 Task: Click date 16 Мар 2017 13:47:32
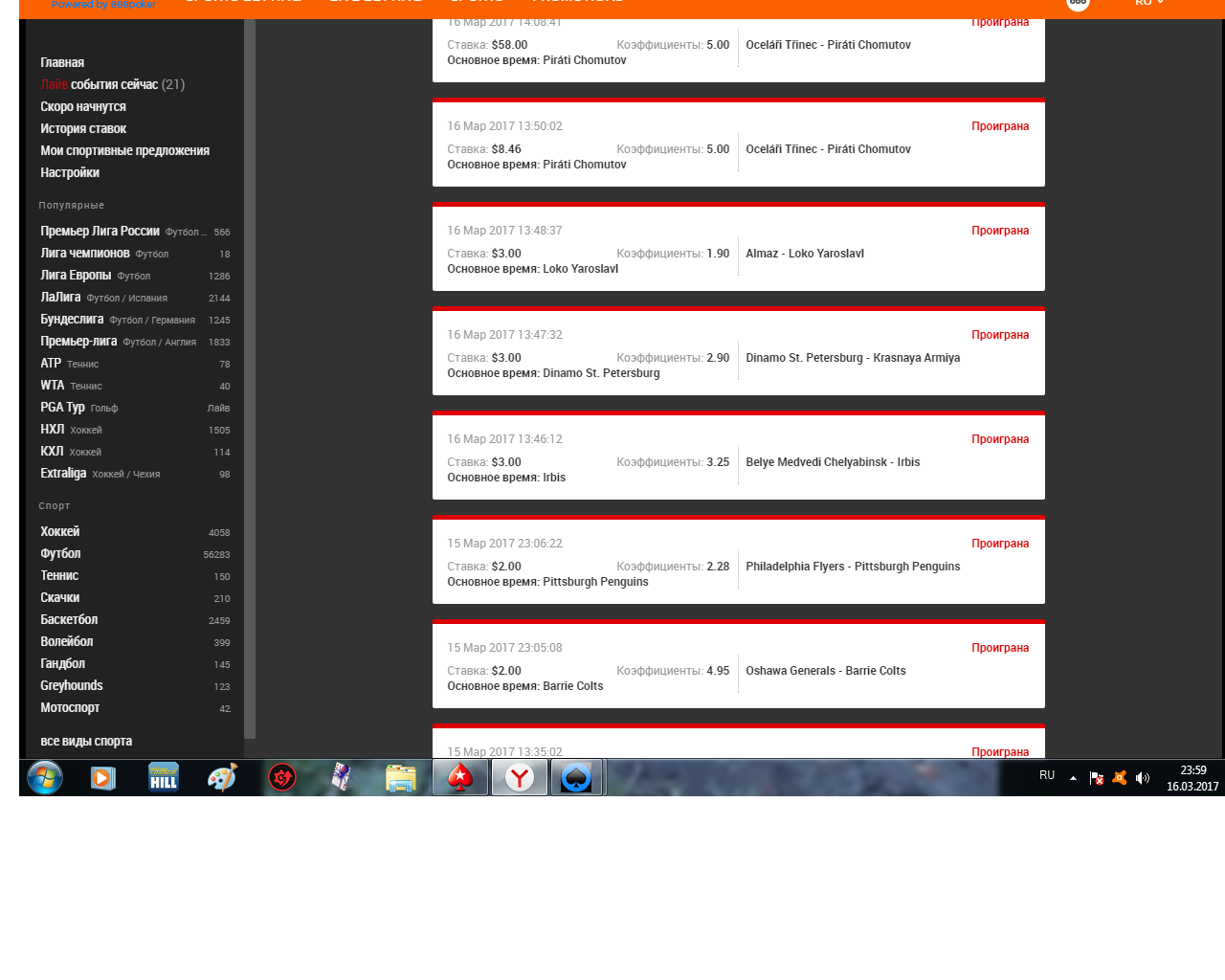pyautogui.click(x=504, y=335)
